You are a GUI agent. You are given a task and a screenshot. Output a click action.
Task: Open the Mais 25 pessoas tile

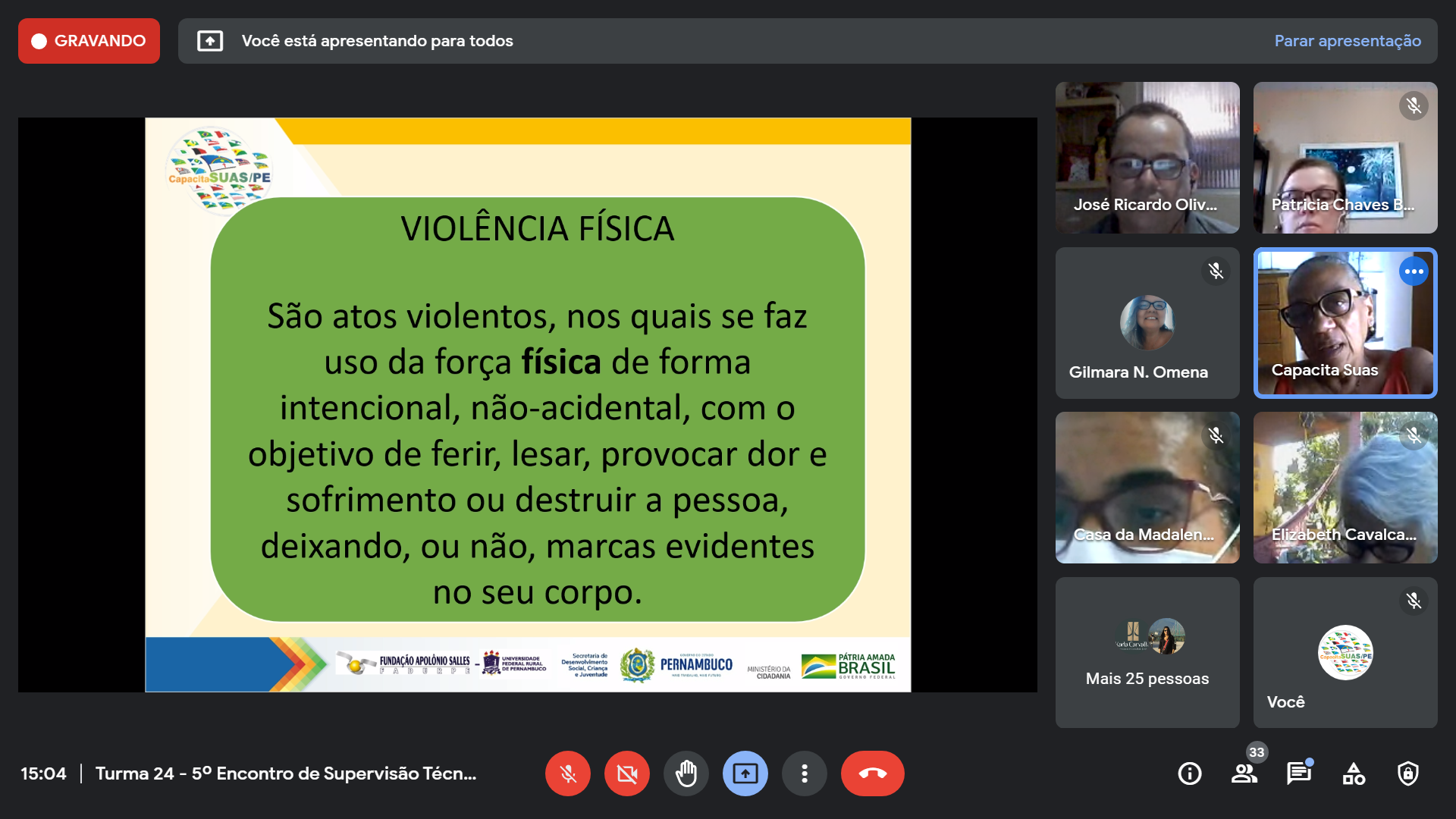(x=1147, y=652)
